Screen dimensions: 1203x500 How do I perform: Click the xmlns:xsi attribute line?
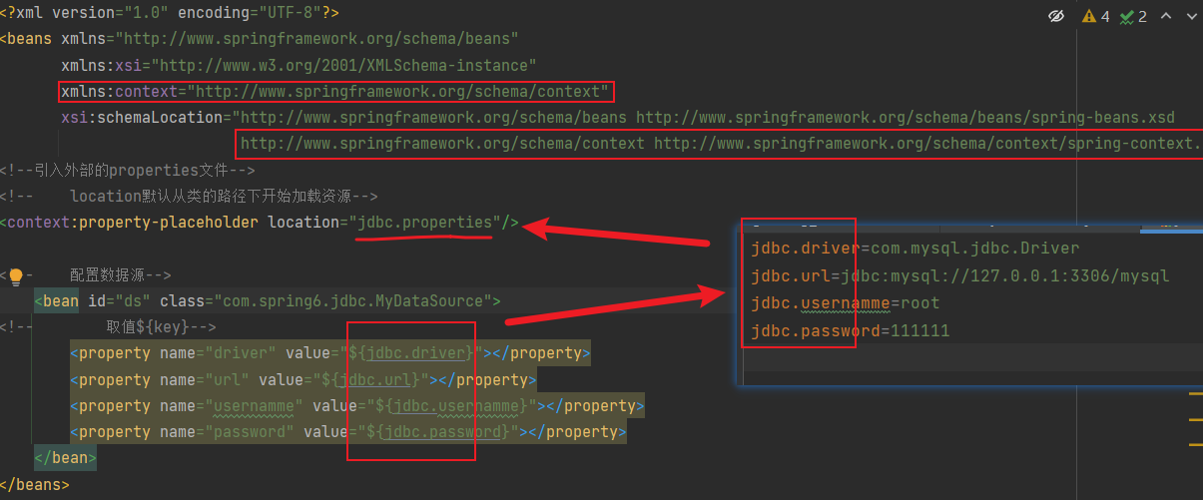click(299, 65)
